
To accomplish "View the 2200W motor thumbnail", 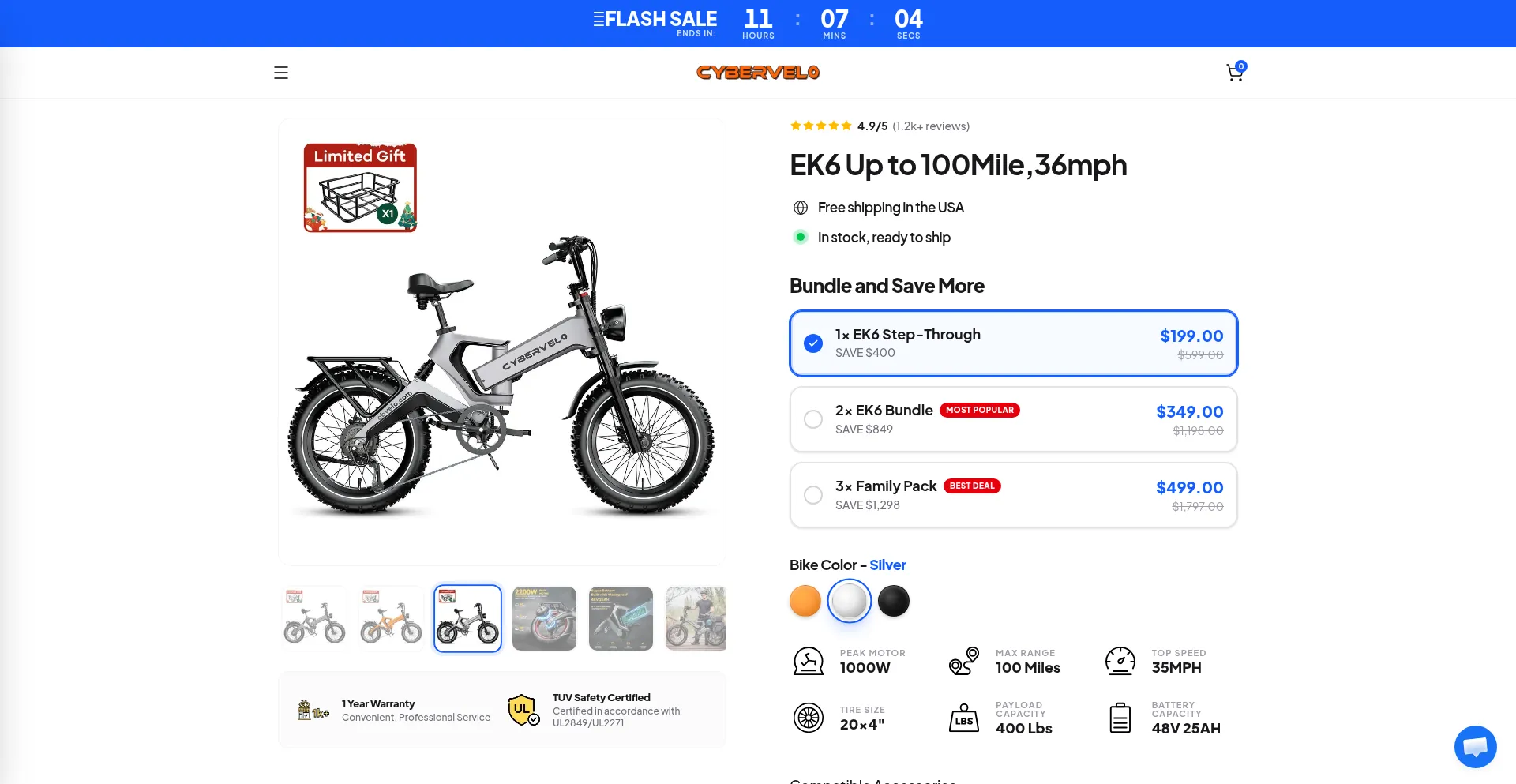I will point(544,618).
